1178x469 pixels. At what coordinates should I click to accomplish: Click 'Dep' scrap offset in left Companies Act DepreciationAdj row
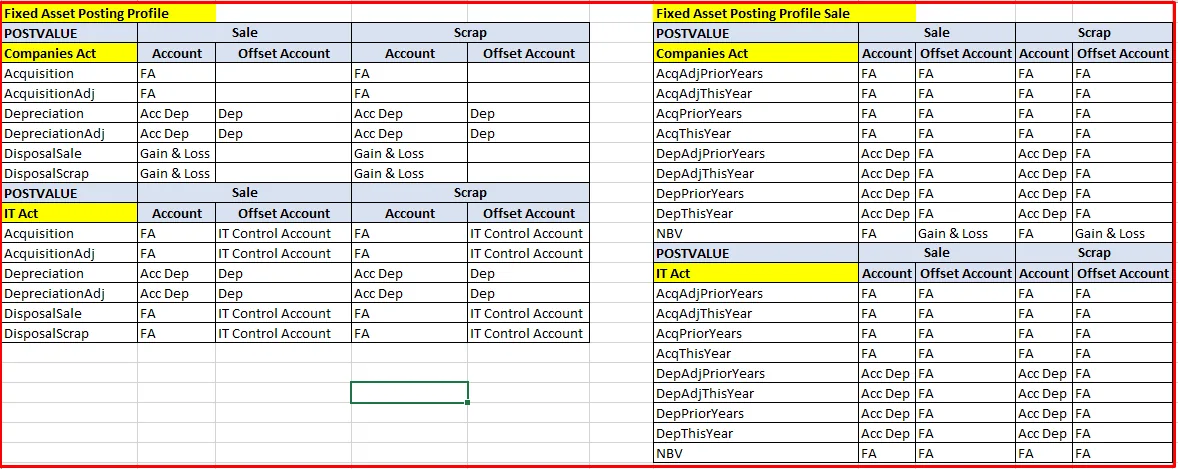coord(482,134)
